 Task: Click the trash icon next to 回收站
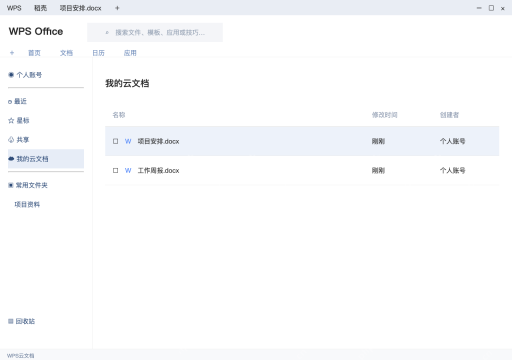click(x=11, y=321)
